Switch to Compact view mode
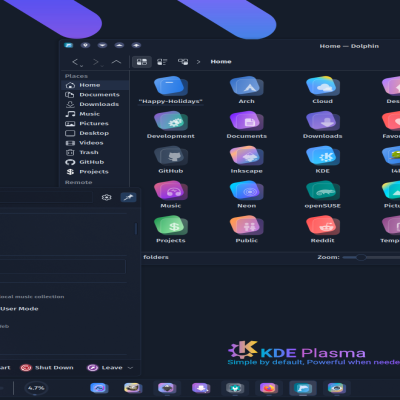Image resolution: width=400 pixels, height=400 pixels. [162, 62]
